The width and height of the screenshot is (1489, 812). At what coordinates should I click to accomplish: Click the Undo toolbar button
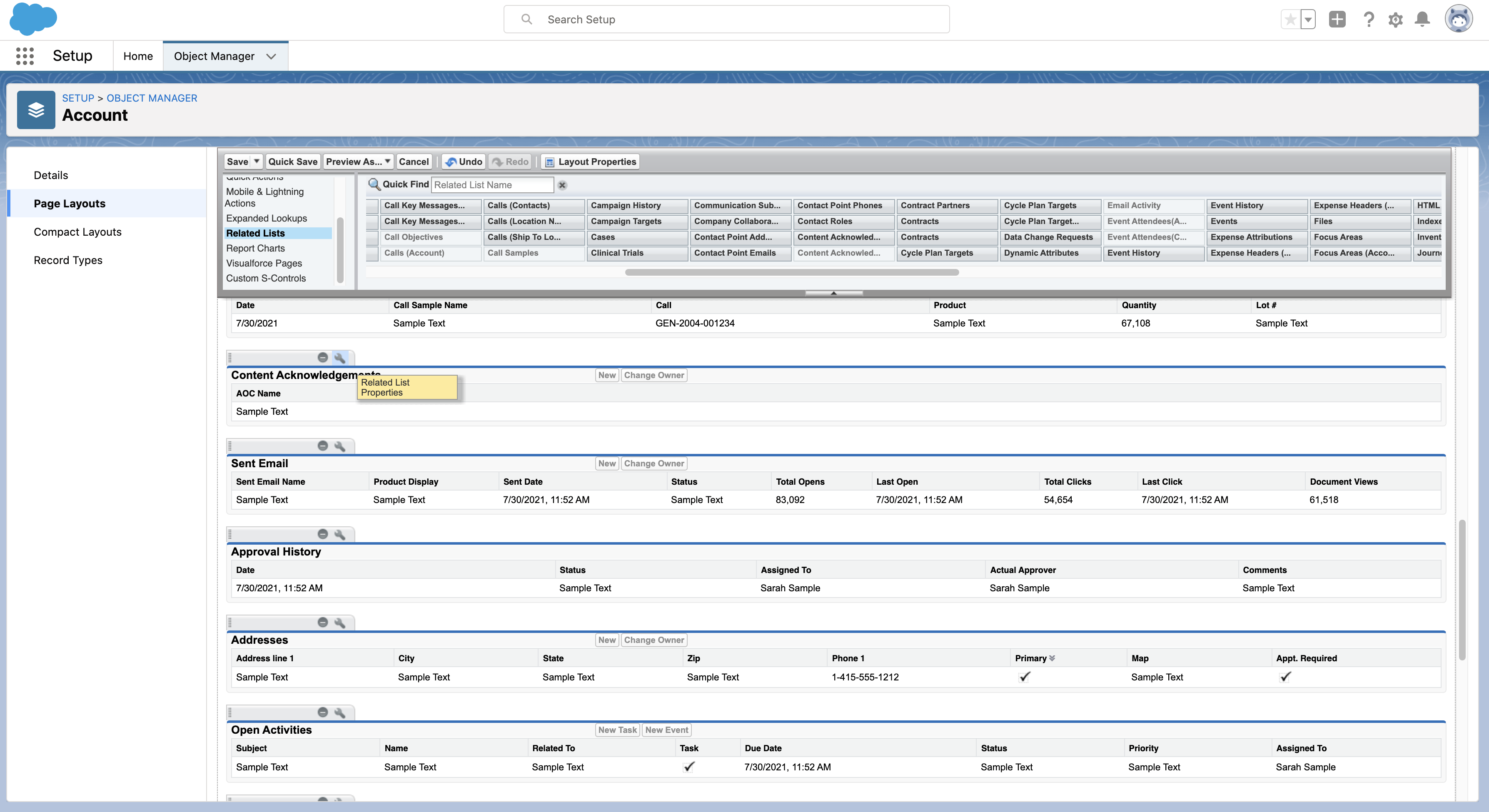coord(464,162)
